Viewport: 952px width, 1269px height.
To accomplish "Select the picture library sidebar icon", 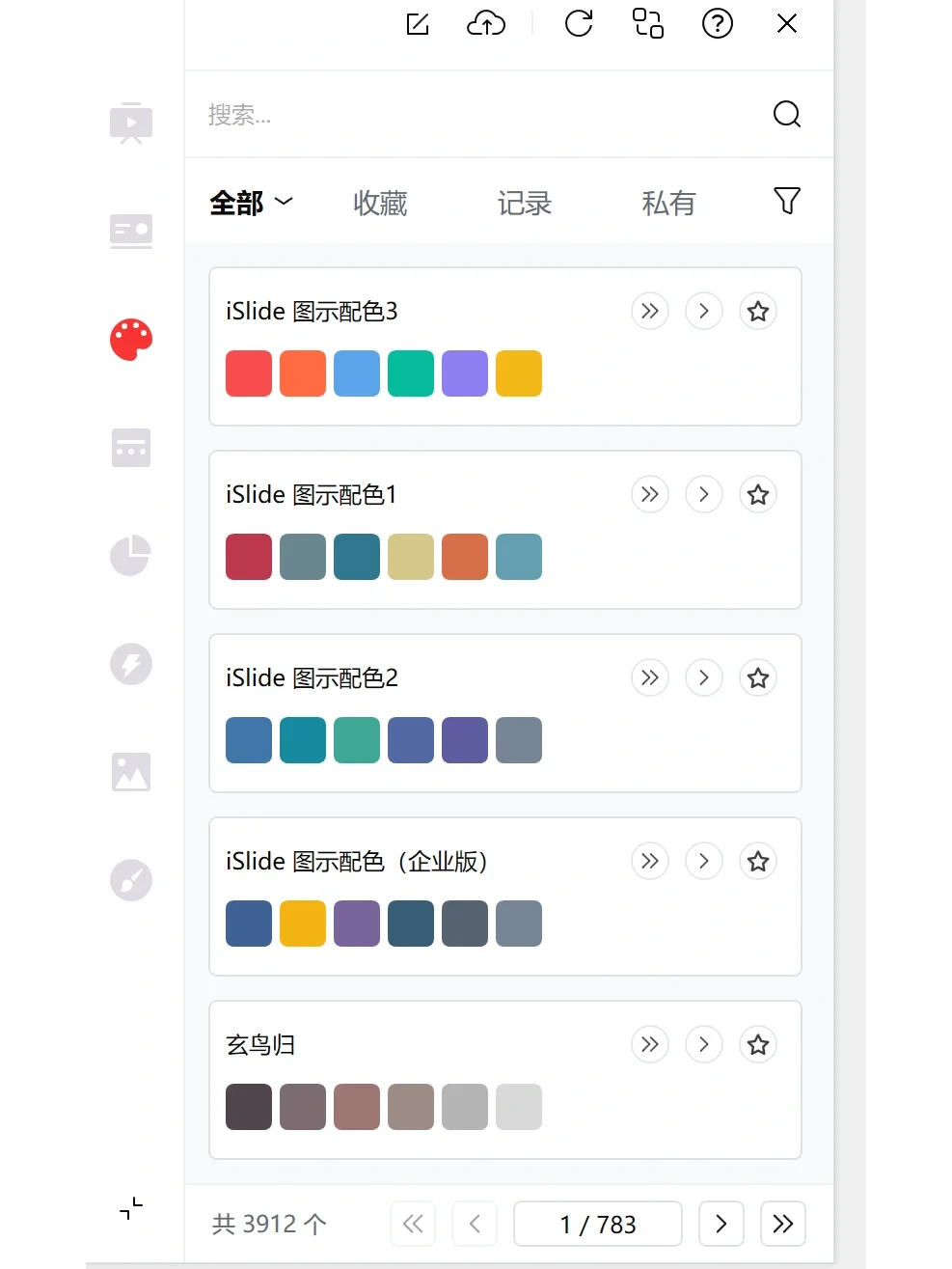I will point(131,772).
